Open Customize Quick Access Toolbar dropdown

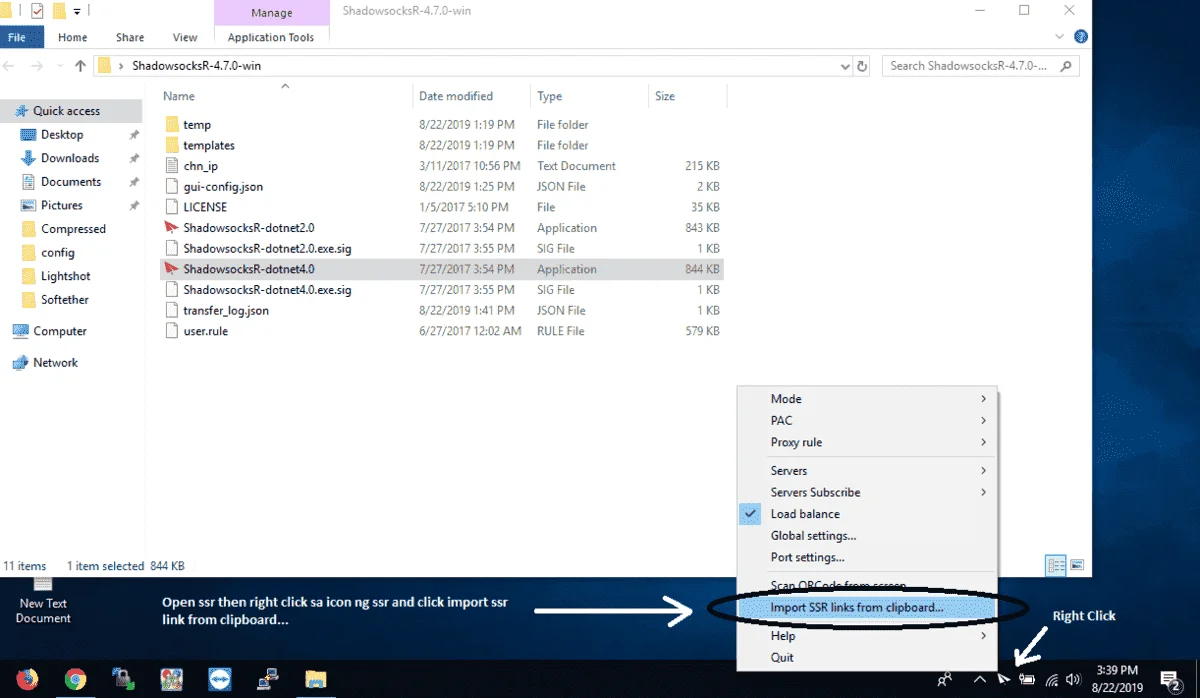tap(77, 11)
